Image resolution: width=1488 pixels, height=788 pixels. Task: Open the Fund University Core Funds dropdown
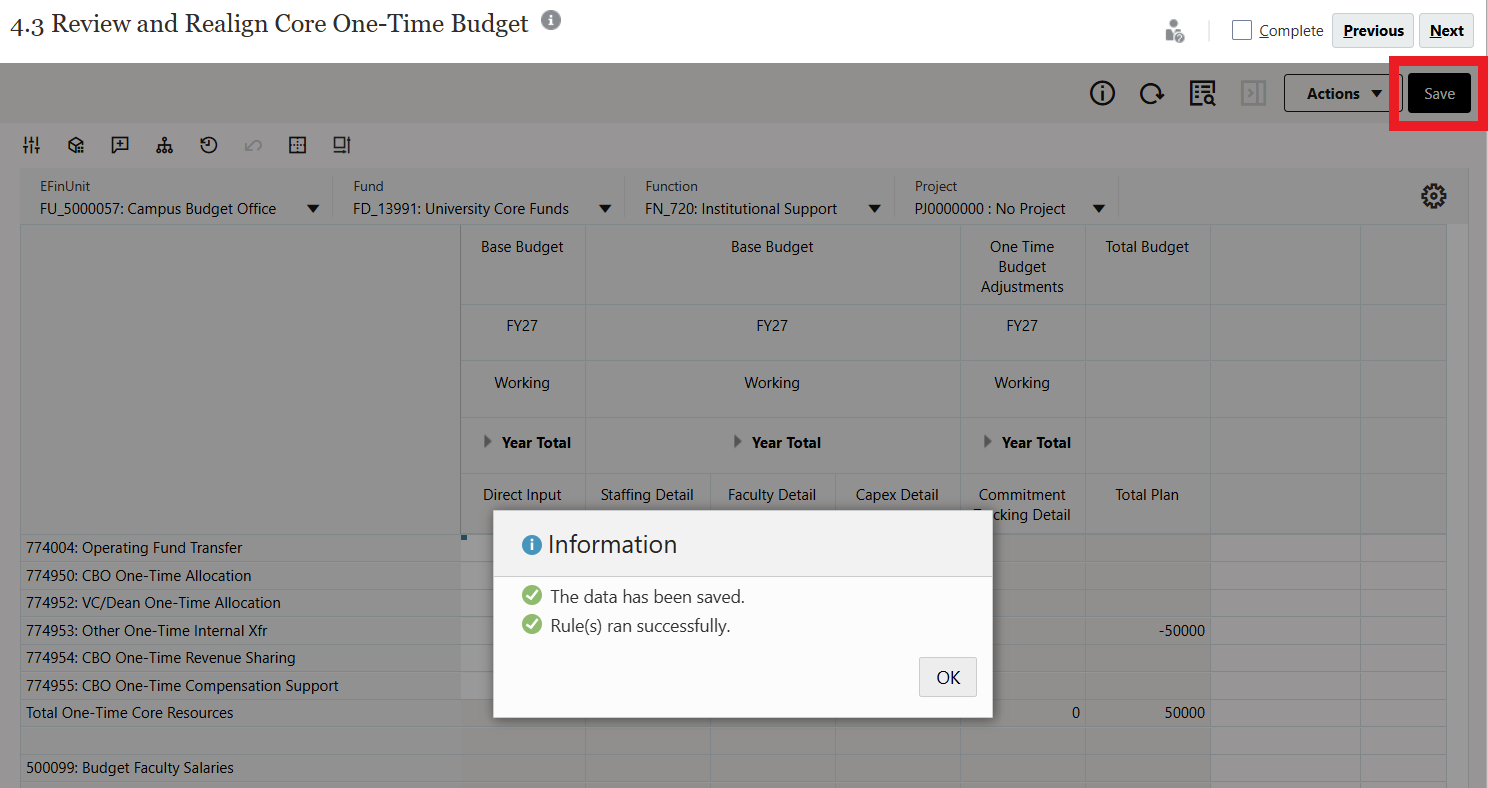(x=605, y=209)
